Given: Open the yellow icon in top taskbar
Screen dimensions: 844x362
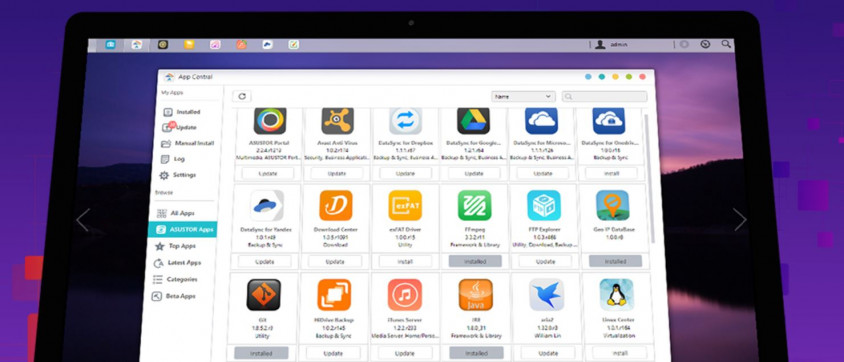Looking at the screenshot, I should (x=189, y=45).
